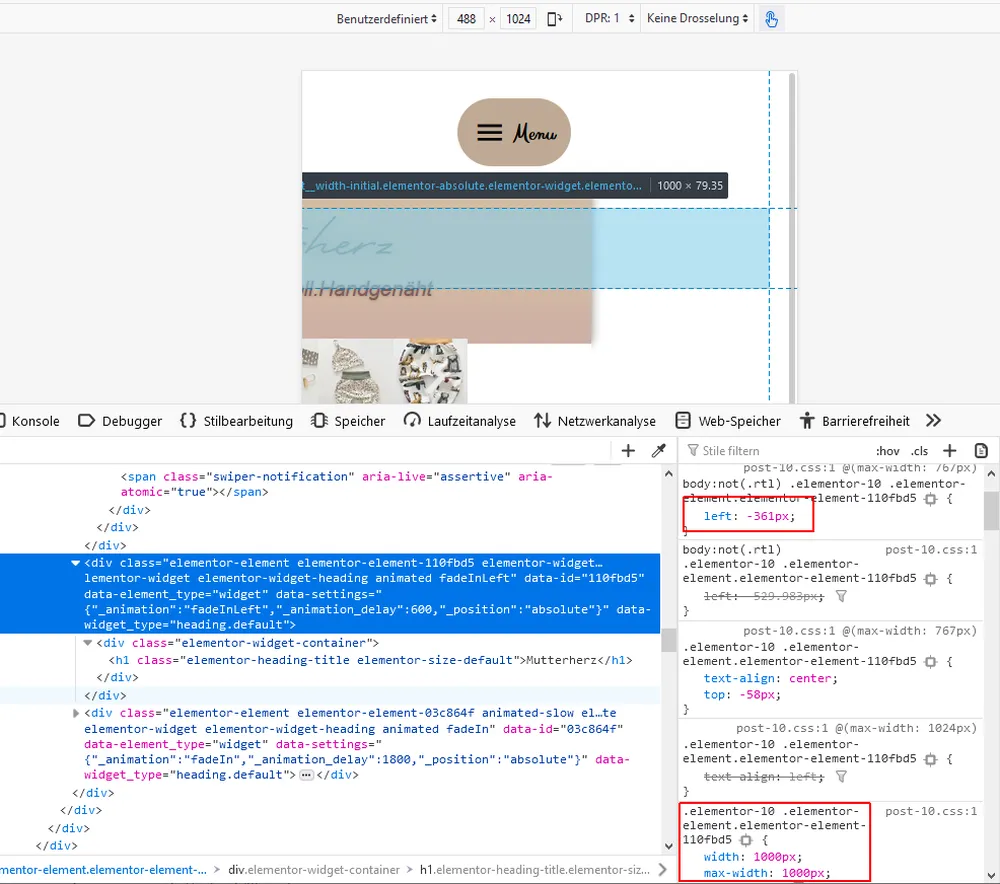Toggle the :hov pseudo-class panel

pyautogui.click(x=888, y=451)
